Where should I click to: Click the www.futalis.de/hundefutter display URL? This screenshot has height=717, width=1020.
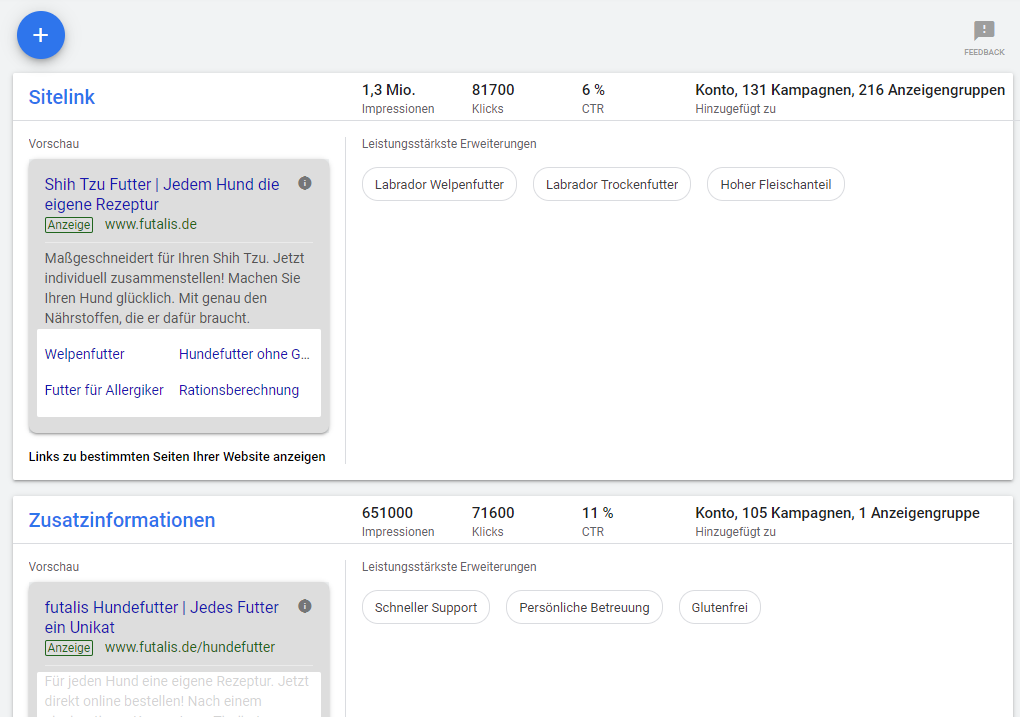pyautogui.click(x=190, y=647)
